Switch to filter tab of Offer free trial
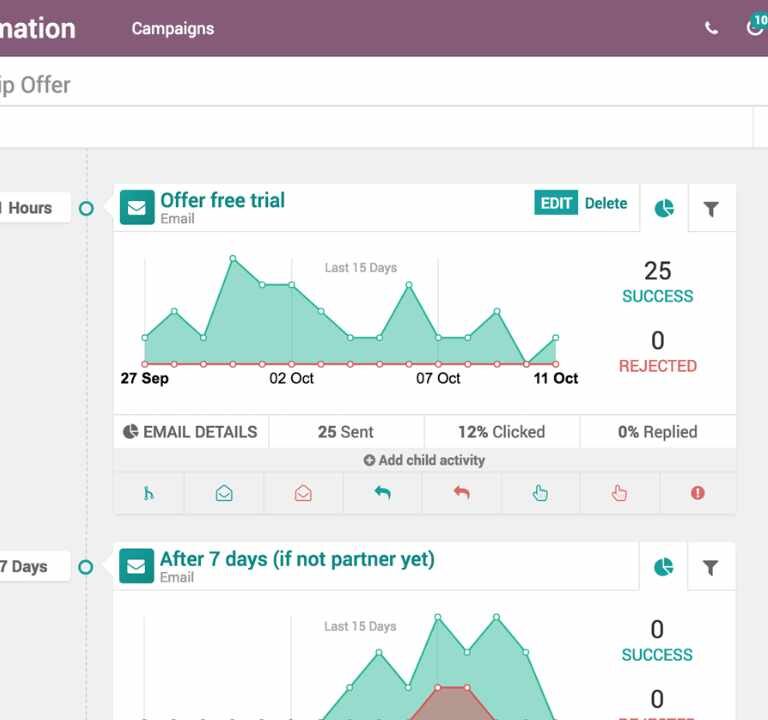The width and height of the screenshot is (768, 720). 711,208
